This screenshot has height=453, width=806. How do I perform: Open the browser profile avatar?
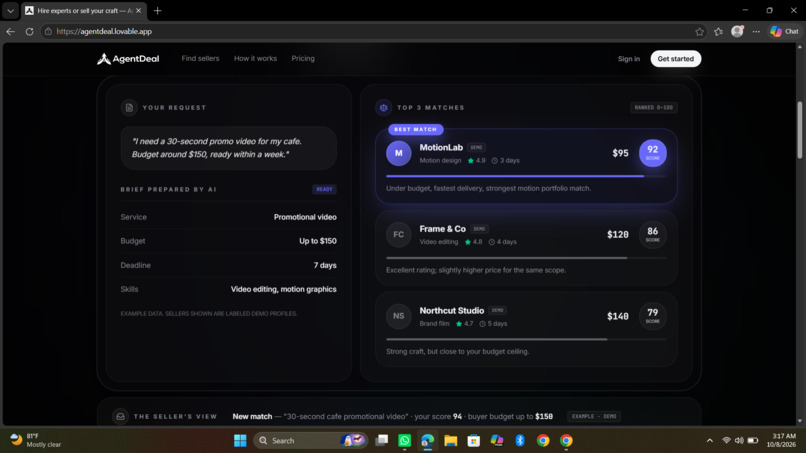737,31
